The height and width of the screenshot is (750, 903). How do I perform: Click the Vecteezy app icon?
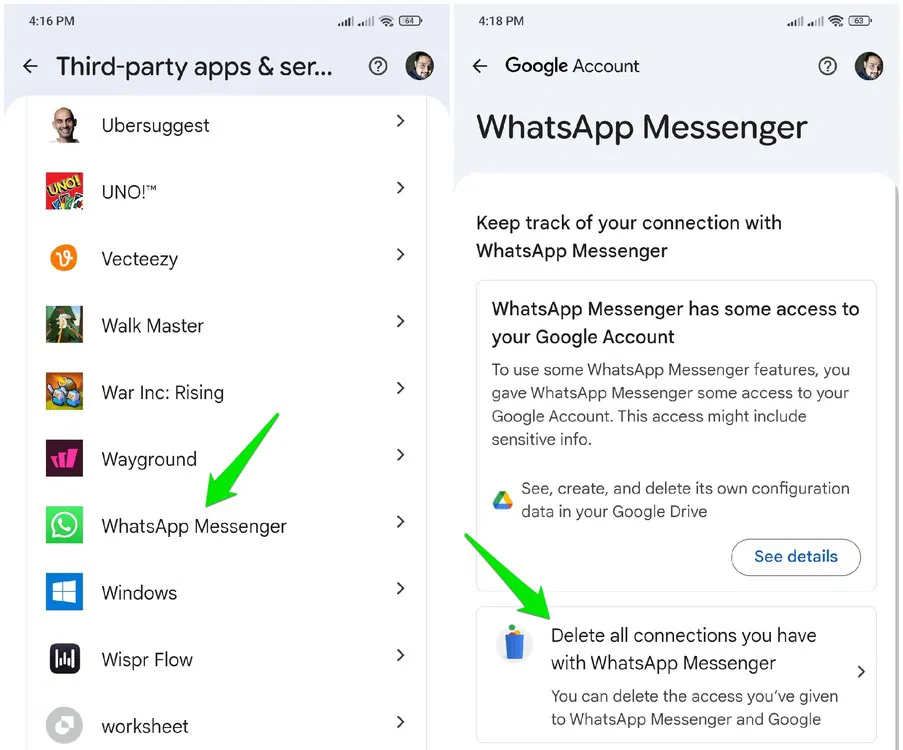64,258
